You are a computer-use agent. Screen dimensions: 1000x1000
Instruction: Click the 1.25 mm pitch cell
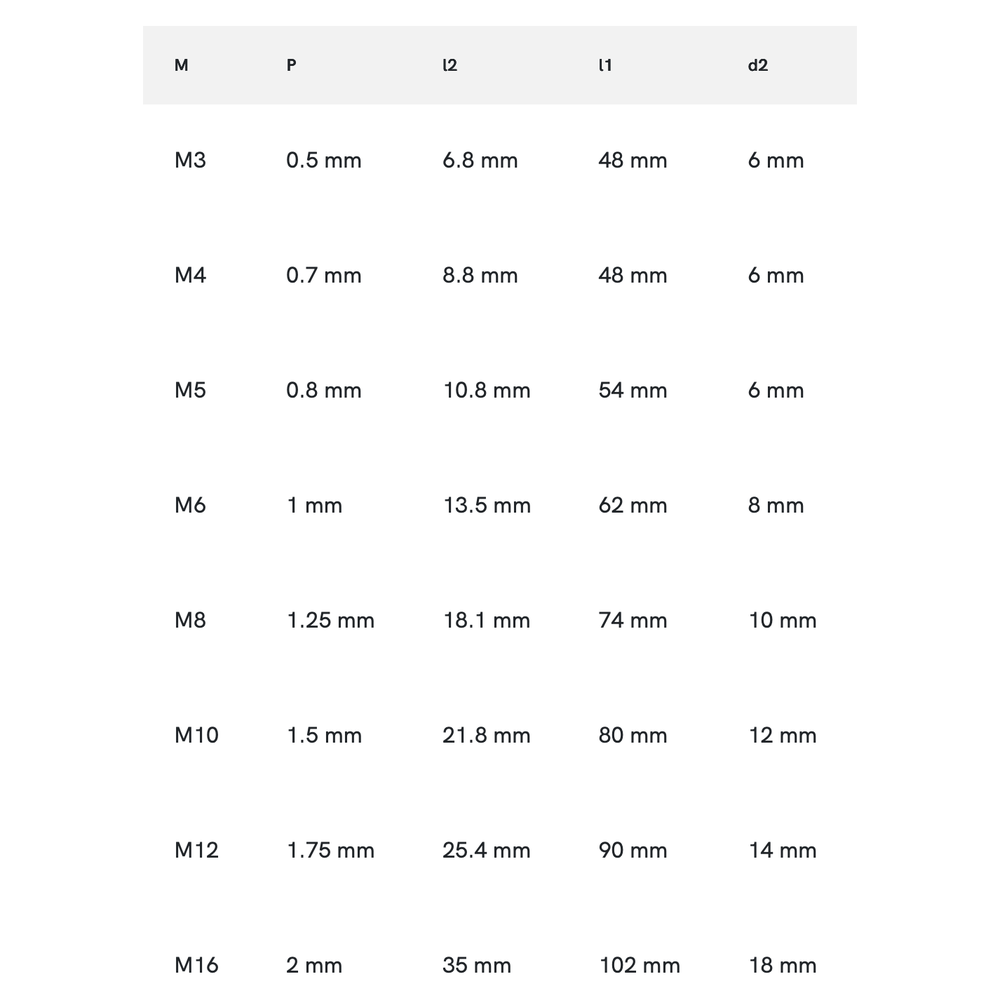[330, 620]
